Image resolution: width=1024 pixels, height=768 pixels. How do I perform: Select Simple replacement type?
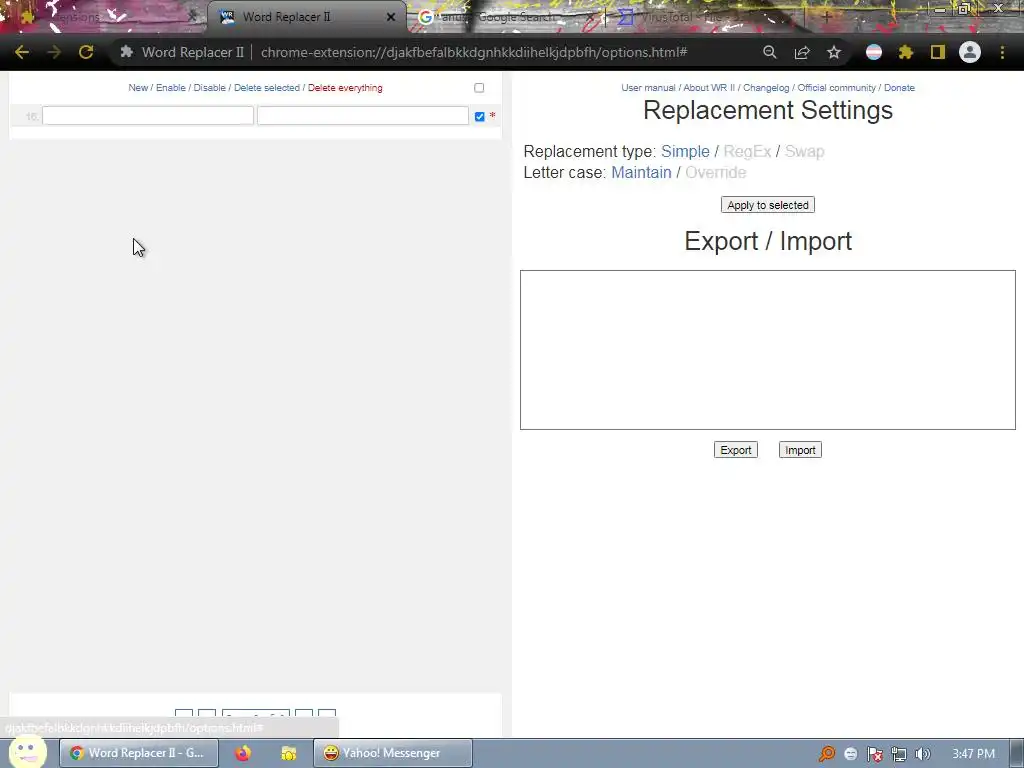click(685, 152)
